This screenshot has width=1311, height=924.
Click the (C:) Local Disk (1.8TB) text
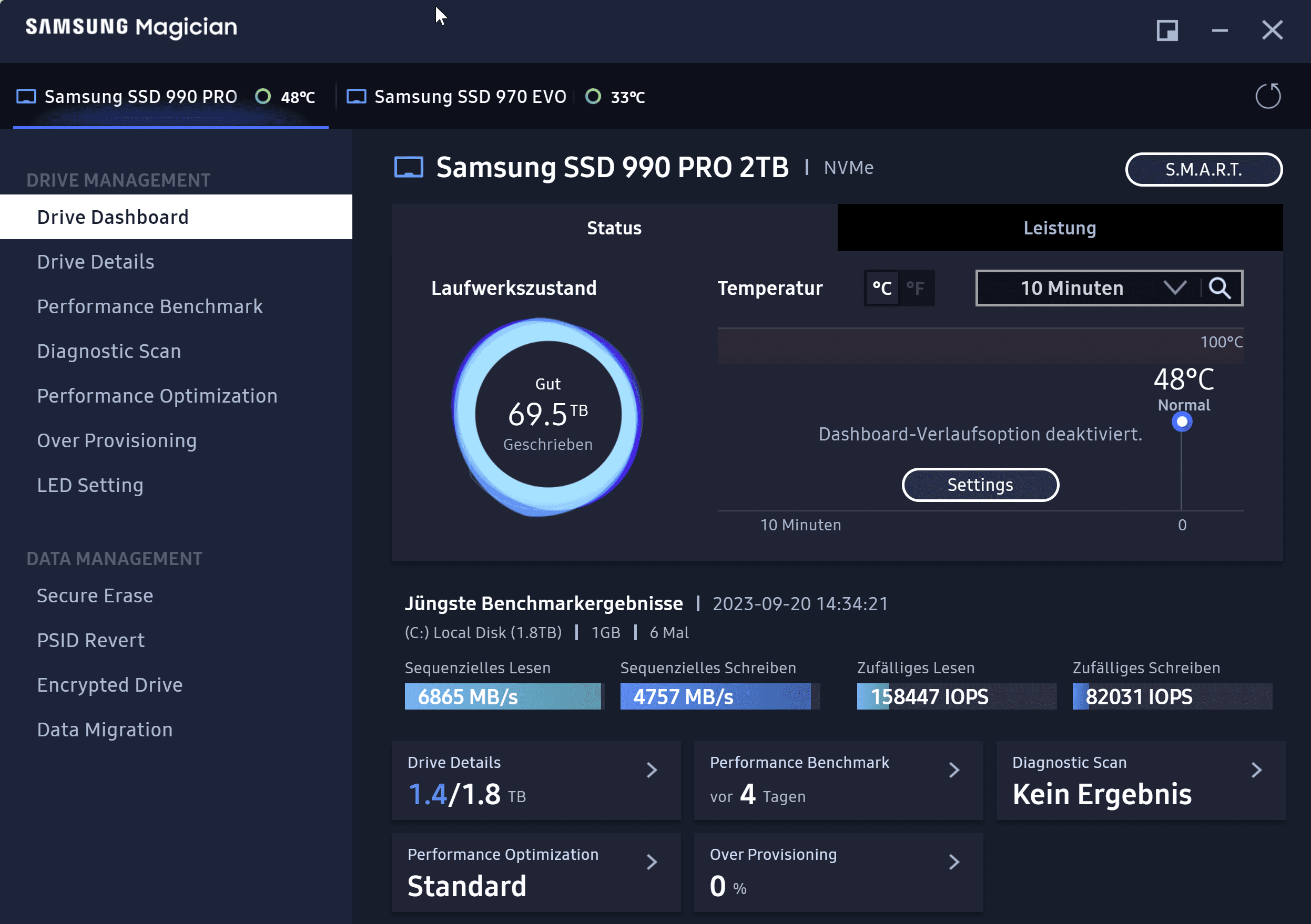click(483, 632)
